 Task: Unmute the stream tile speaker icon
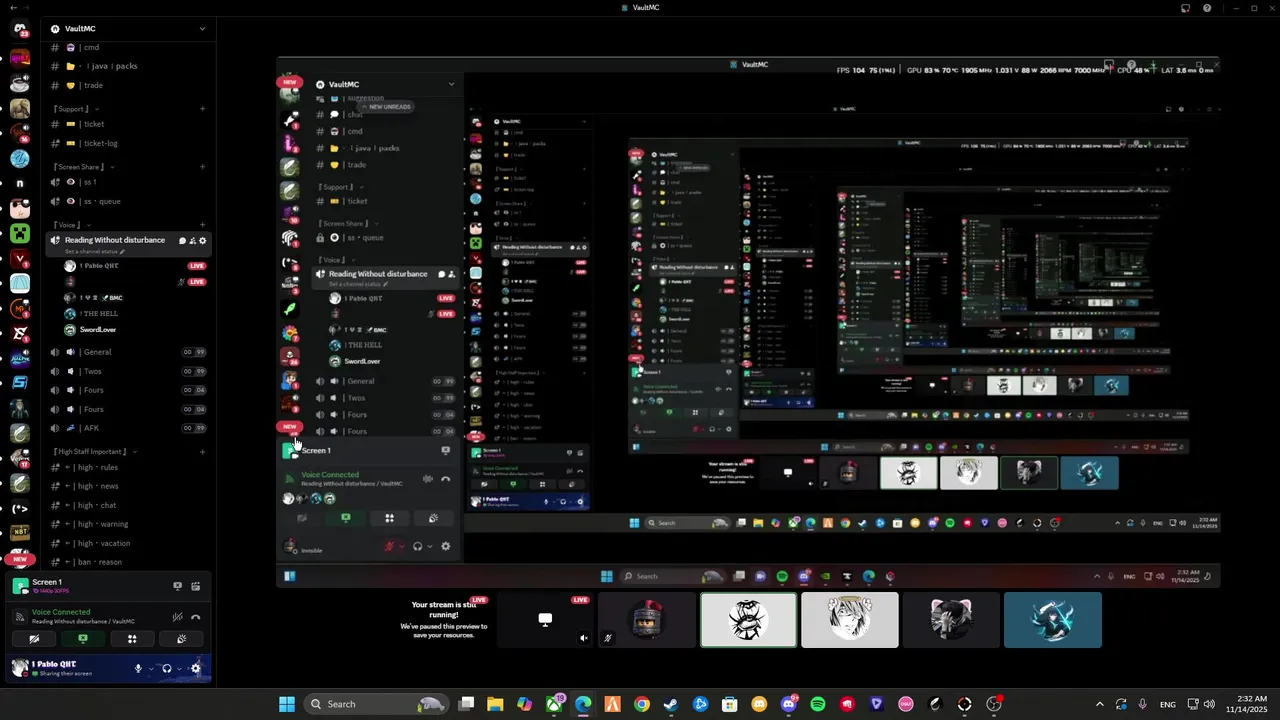584,638
